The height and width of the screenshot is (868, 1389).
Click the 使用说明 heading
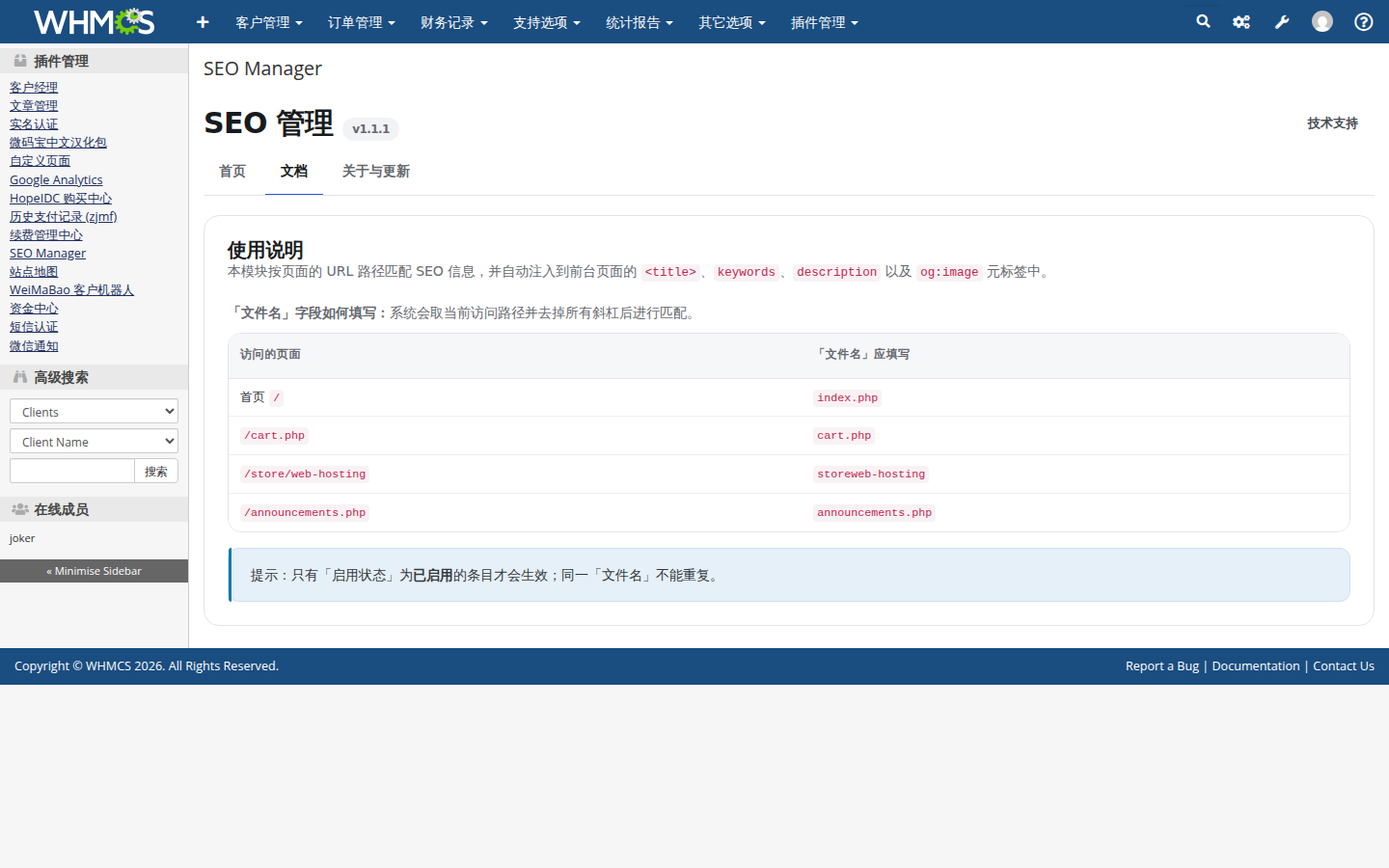tap(265, 250)
